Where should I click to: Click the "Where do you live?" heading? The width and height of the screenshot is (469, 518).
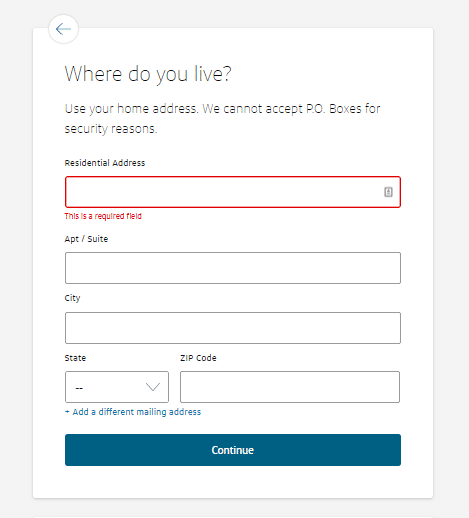pos(148,74)
